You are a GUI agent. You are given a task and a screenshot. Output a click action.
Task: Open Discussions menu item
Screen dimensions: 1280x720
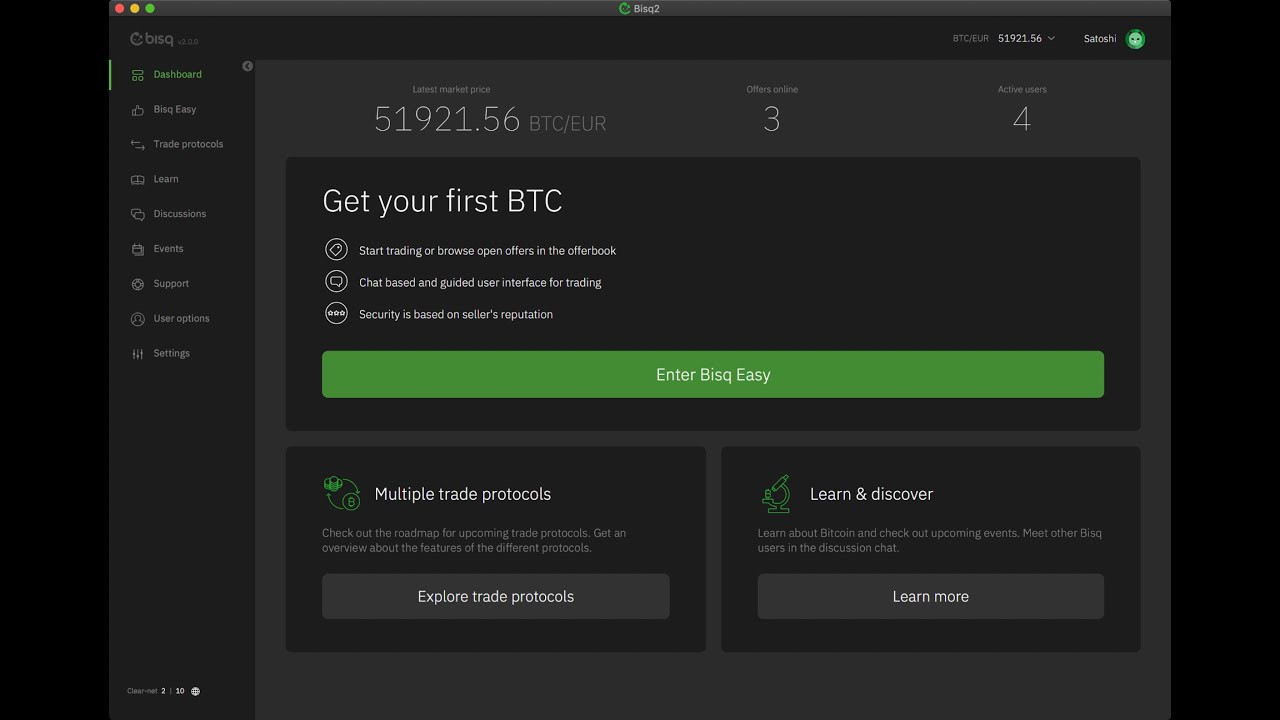point(182,214)
